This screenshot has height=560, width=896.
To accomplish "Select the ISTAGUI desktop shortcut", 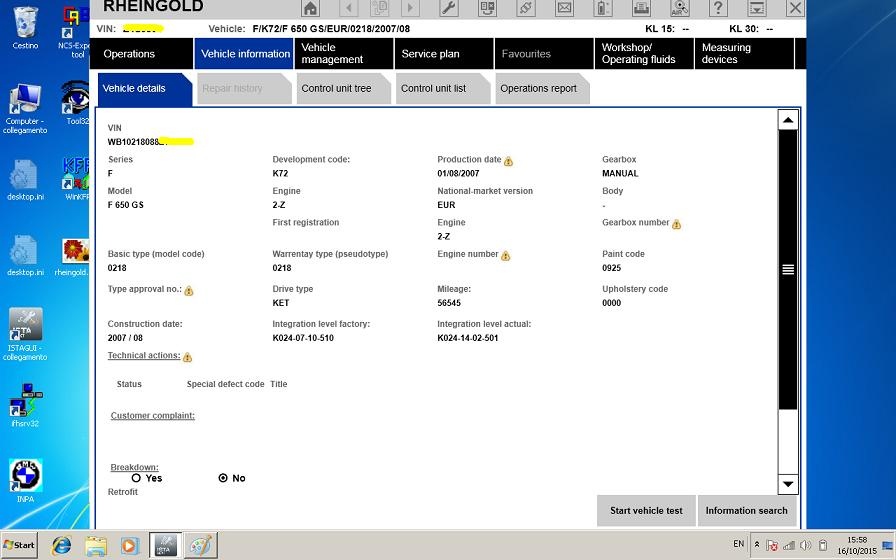I will [25, 334].
